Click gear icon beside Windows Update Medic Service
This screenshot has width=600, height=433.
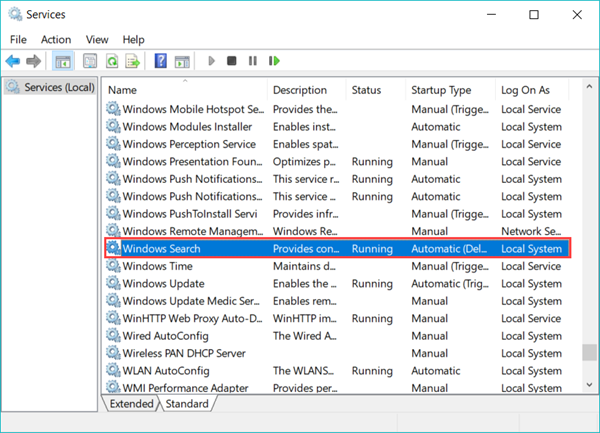coord(113,300)
